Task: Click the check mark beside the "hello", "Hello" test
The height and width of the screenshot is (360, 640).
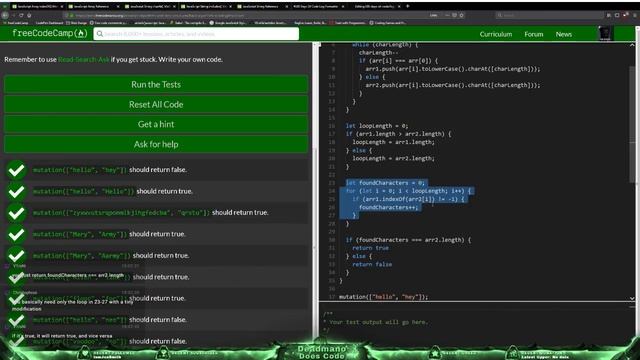Action: pos(16,191)
